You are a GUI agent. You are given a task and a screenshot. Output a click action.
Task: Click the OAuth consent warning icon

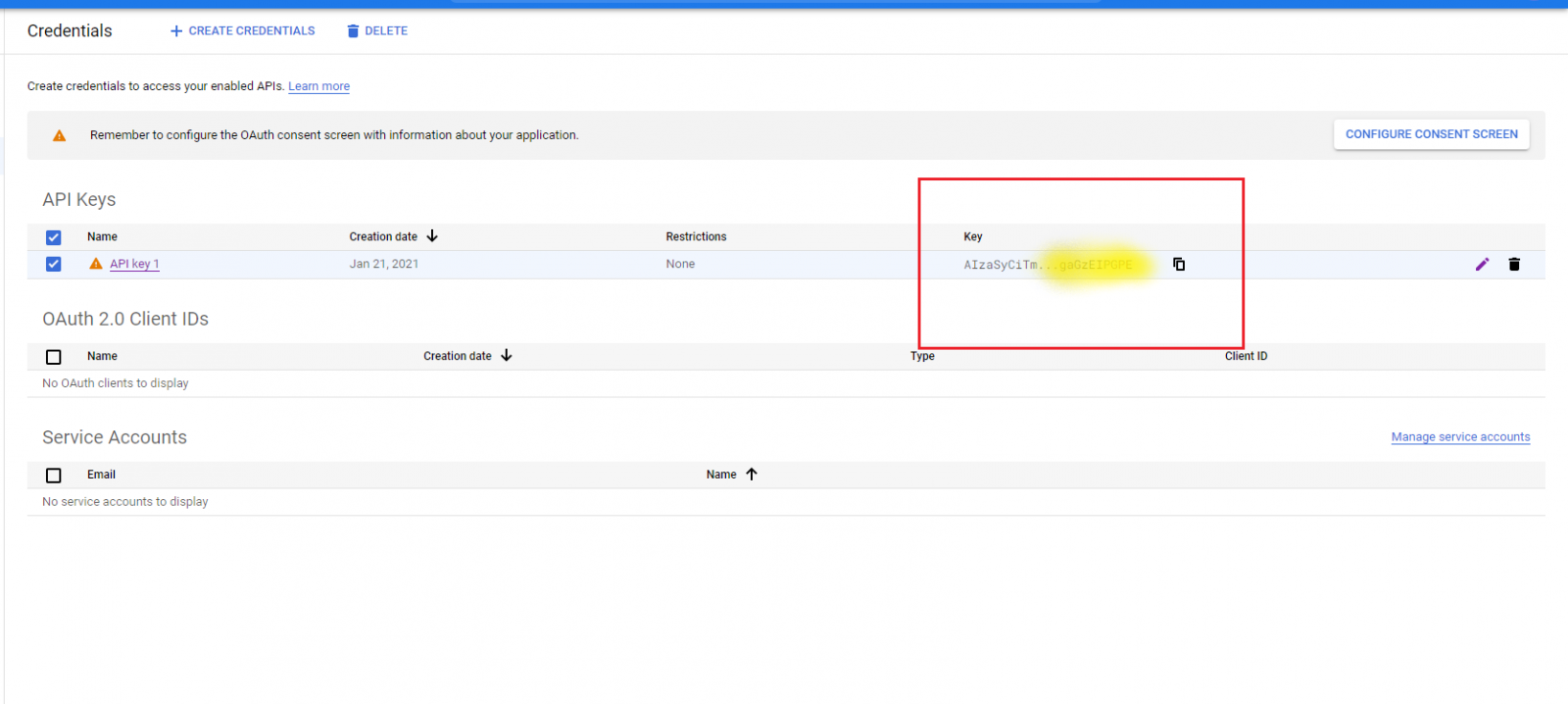pos(59,135)
